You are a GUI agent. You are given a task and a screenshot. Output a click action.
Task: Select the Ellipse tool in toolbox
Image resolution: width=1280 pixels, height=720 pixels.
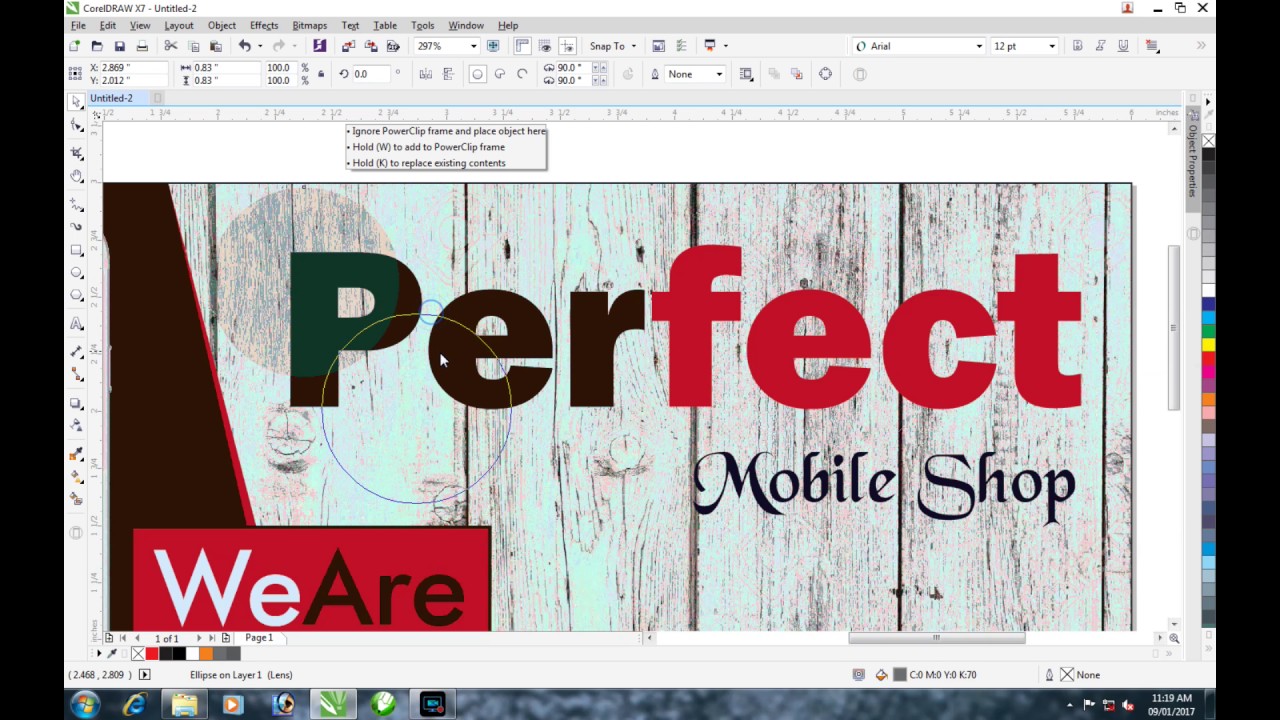pos(76,273)
